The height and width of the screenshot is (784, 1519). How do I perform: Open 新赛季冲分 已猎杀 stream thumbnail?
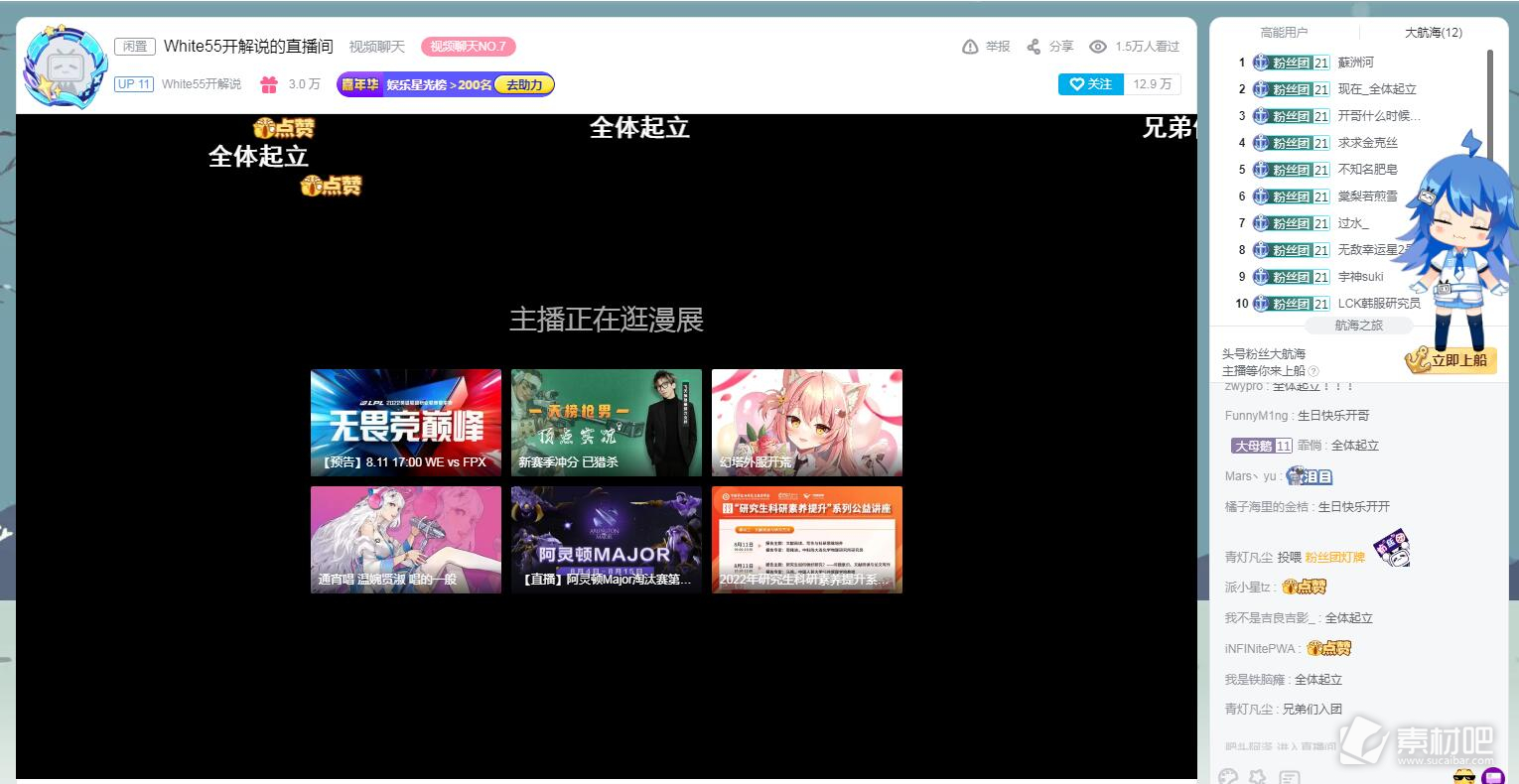coord(607,423)
